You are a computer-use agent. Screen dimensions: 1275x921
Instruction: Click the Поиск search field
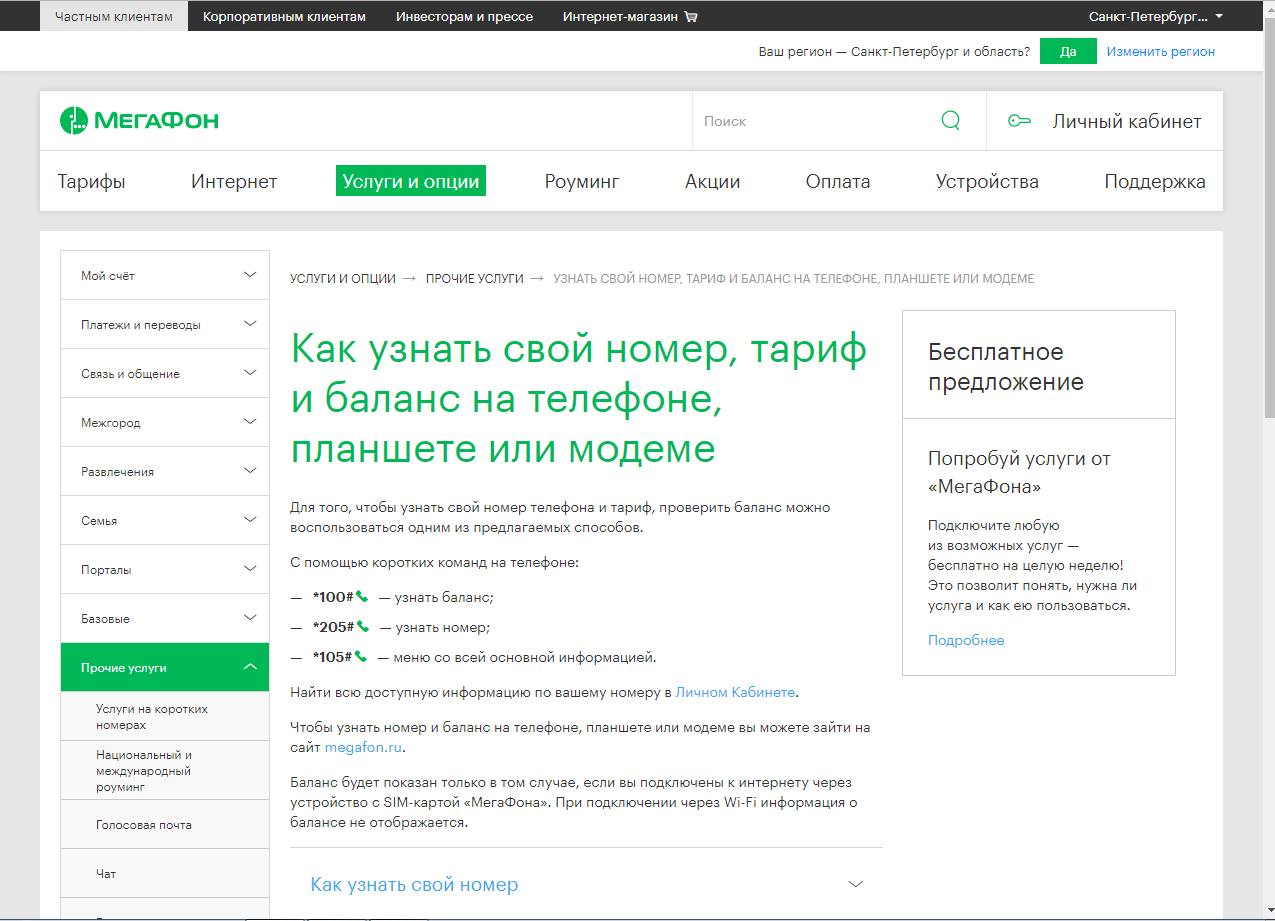point(815,121)
